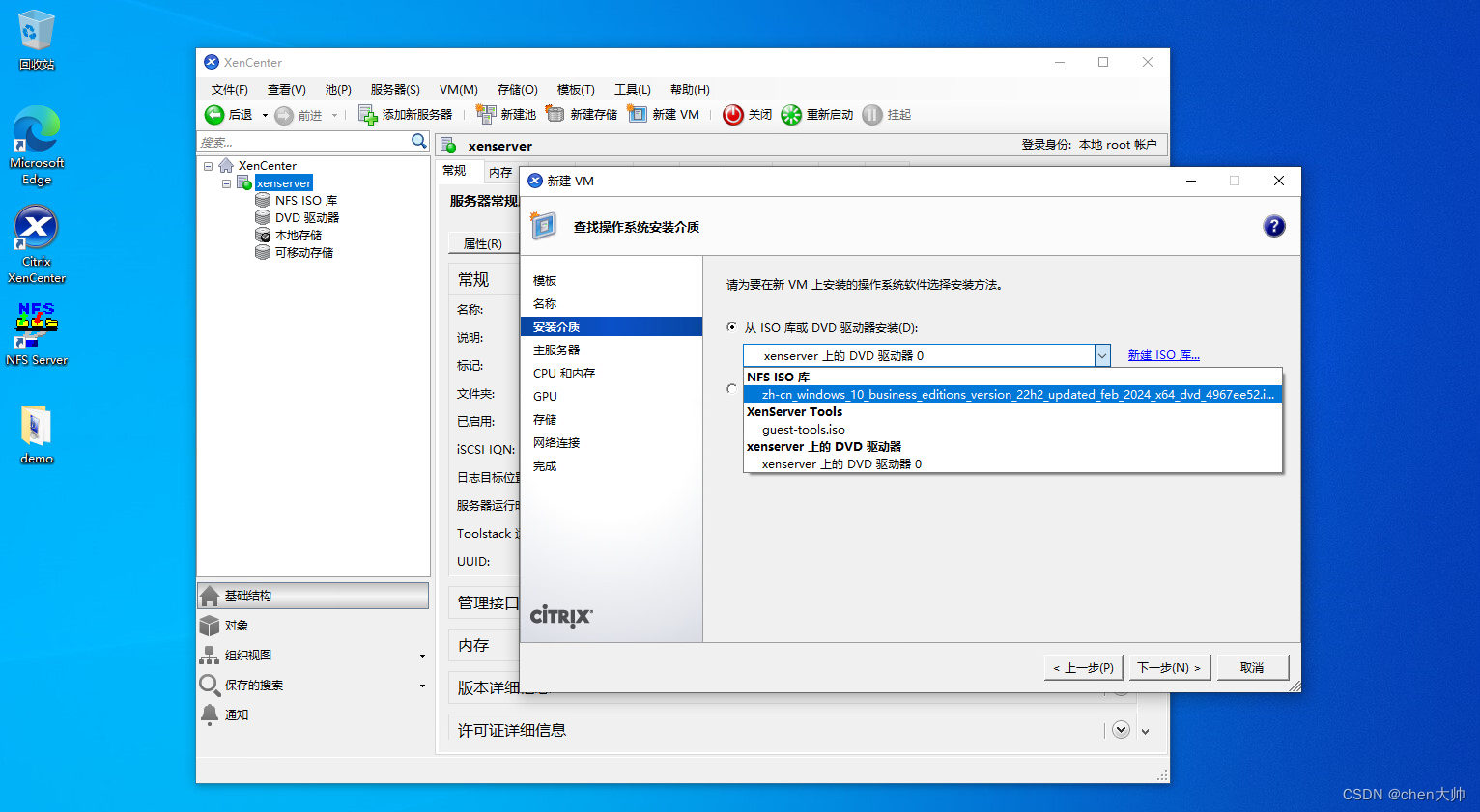This screenshot has width=1480, height=812.
Task: Open the Microsoft Edge desktop icon
Action: point(37,145)
